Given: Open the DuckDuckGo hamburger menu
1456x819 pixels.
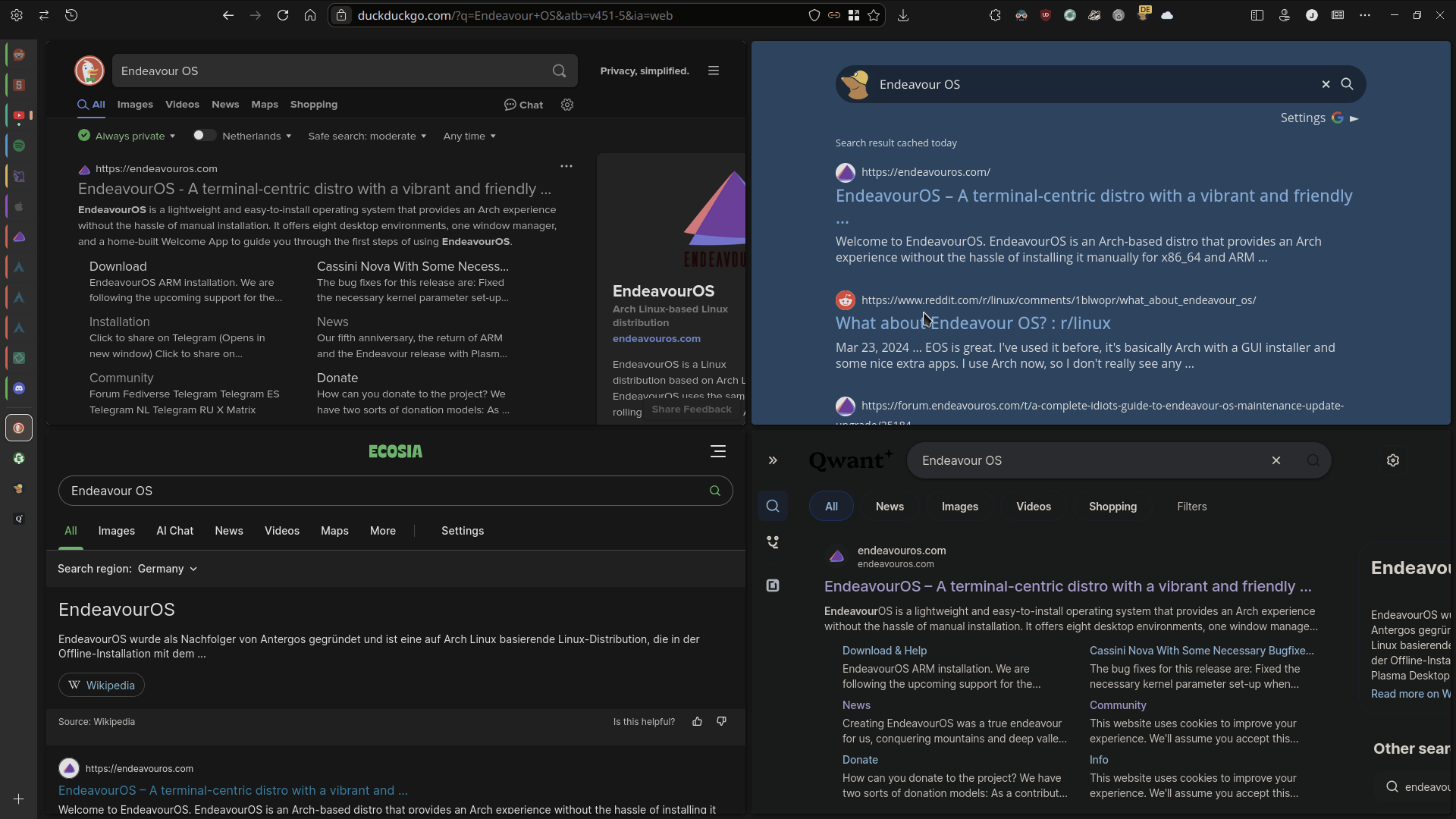Looking at the screenshot, I should [x=714, y=71].
